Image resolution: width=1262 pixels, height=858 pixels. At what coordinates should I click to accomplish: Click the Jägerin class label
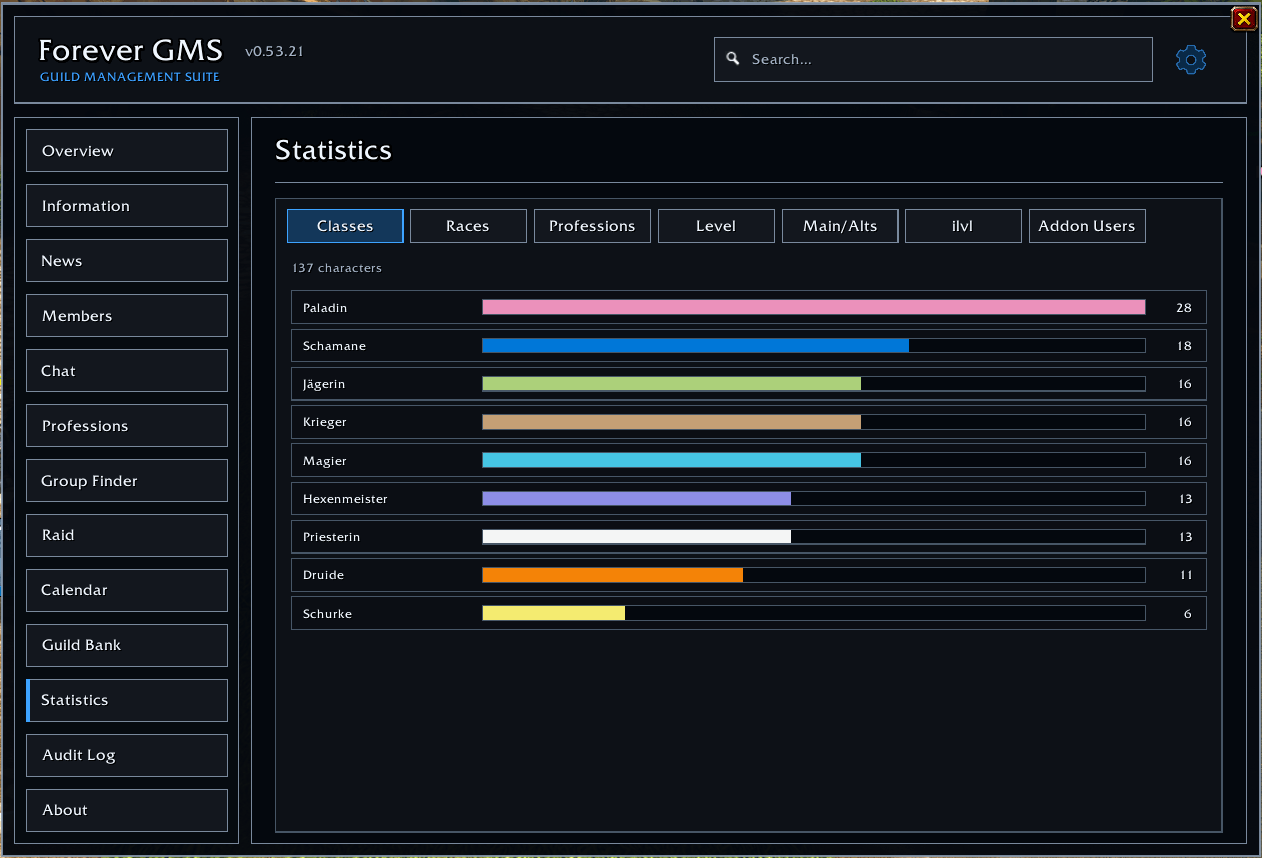point(324,385)
